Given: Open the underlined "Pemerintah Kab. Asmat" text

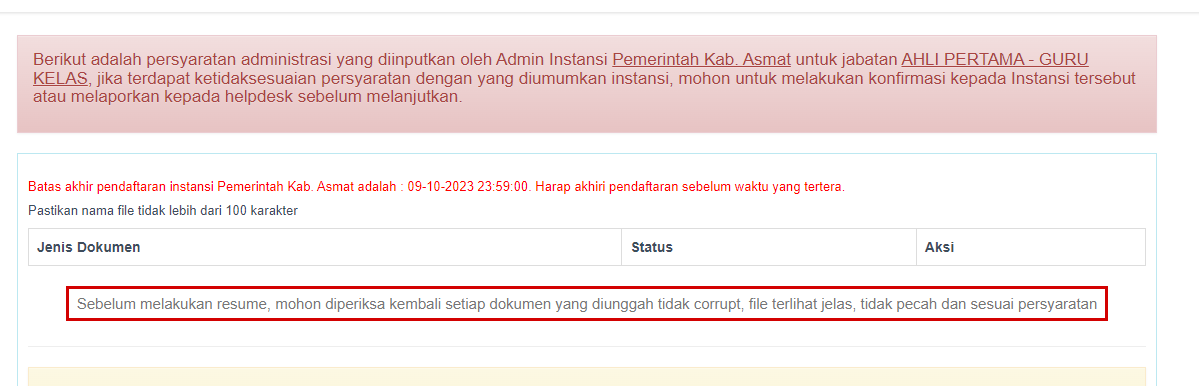Looking at the screenshot, I should pyautogui.click(x=701, y=59).
